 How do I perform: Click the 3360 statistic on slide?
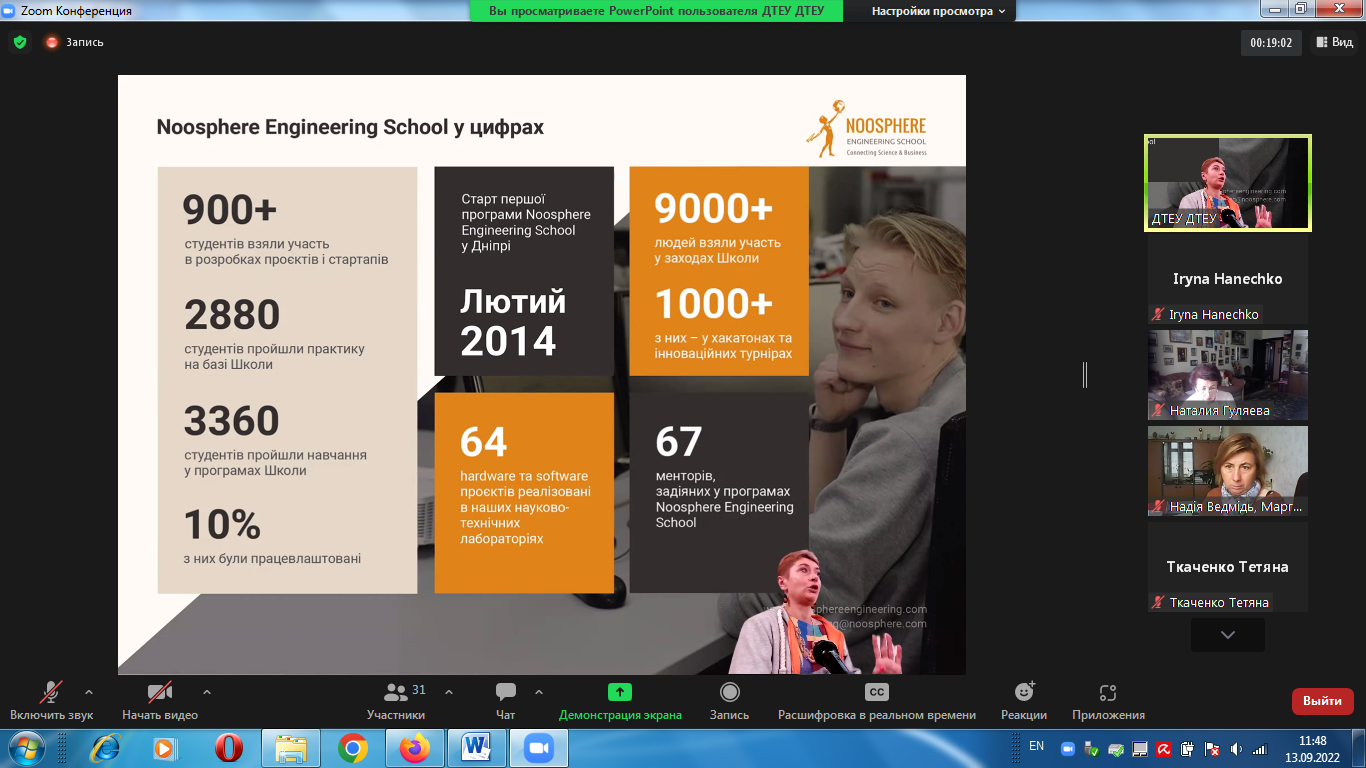point(232,421)
